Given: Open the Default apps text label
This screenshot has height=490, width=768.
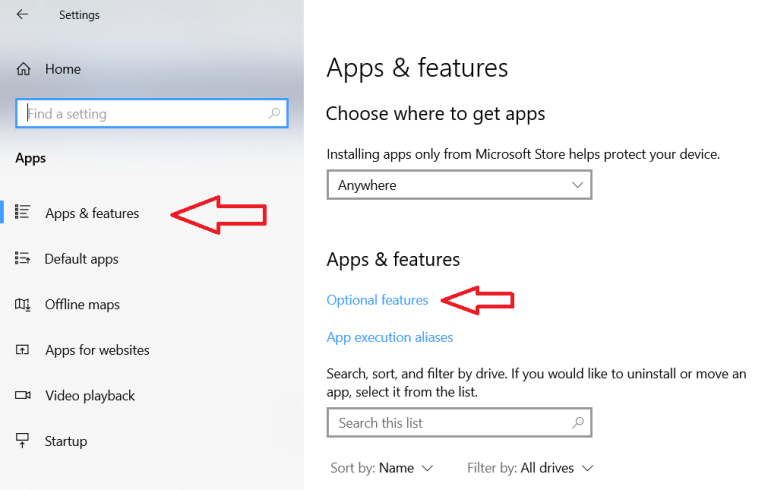Looking at the screenshot, I should [82, 259].
